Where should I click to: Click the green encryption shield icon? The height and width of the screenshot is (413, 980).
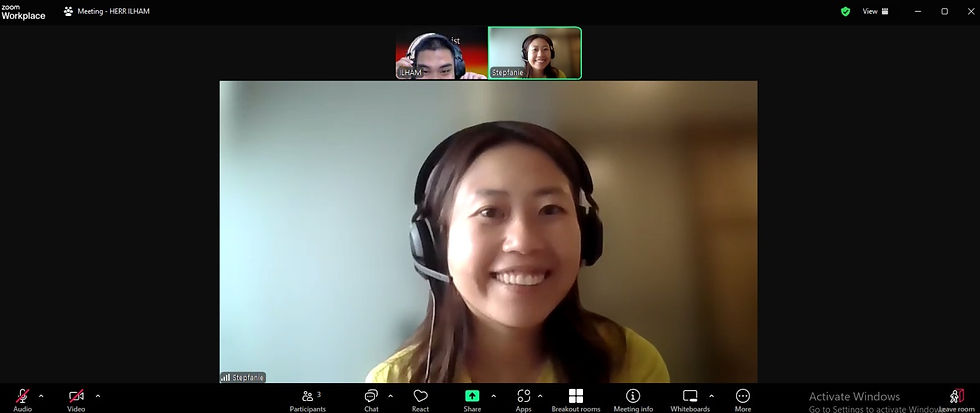point(846,11)
